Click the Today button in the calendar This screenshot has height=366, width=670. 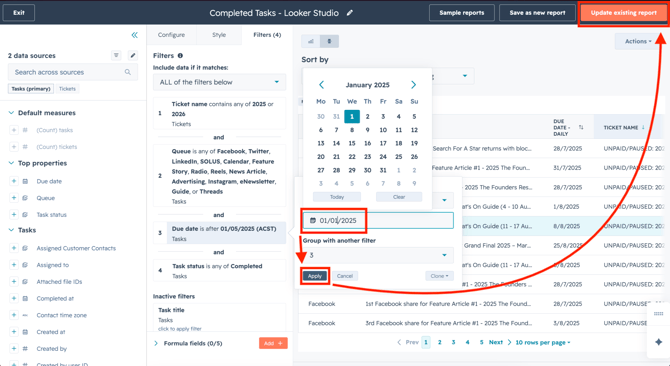[337, 197]
